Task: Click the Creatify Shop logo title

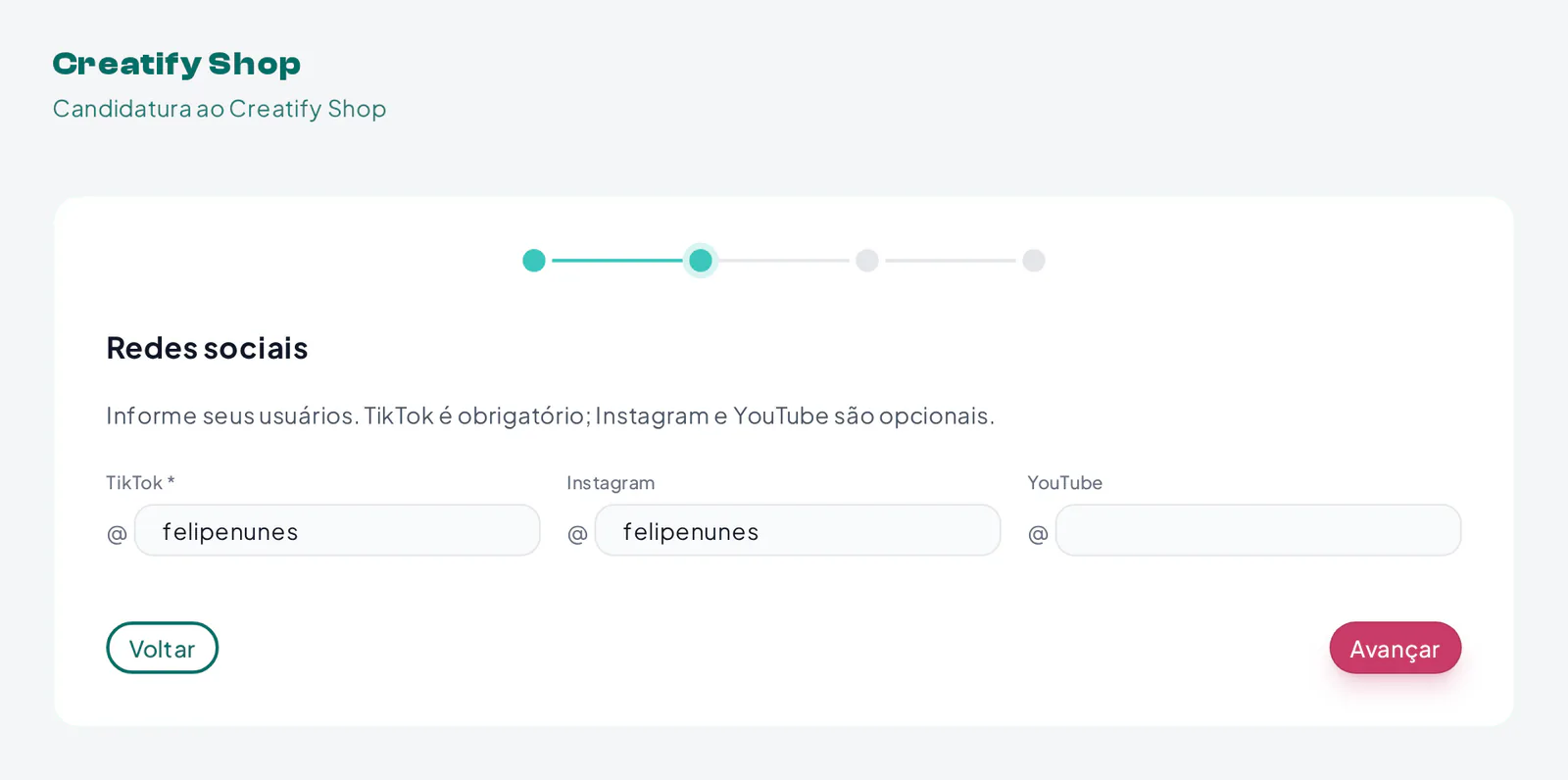Action: pos(176,64)
